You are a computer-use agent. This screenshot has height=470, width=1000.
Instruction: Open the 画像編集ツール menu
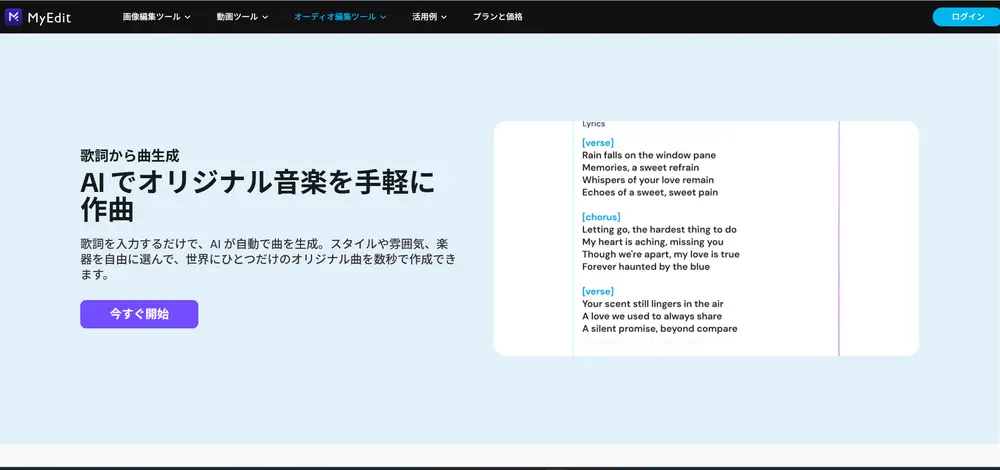(x=156, y=17)
